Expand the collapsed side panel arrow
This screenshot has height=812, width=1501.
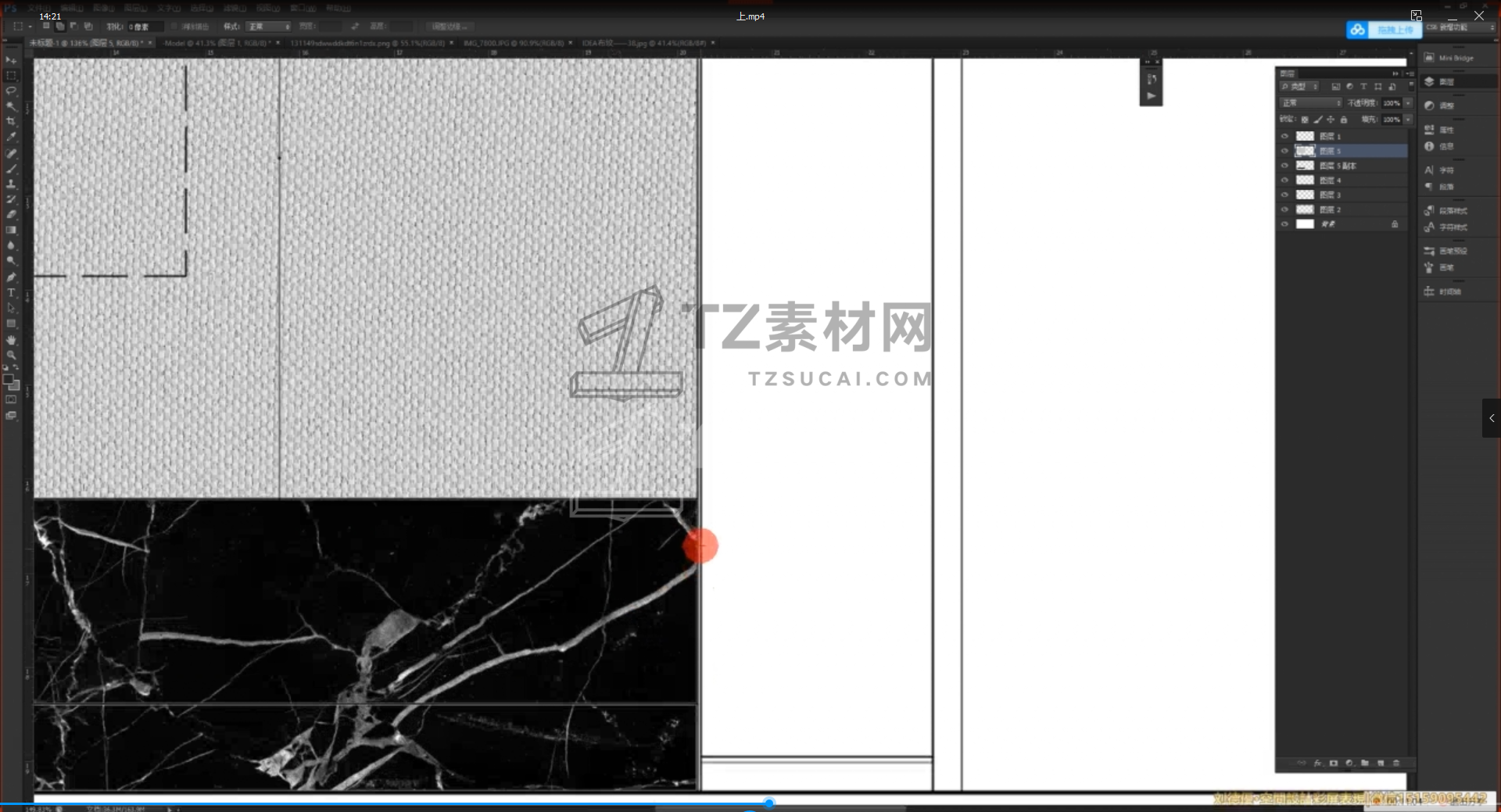pyautogui.click(x=1492, y=418)
